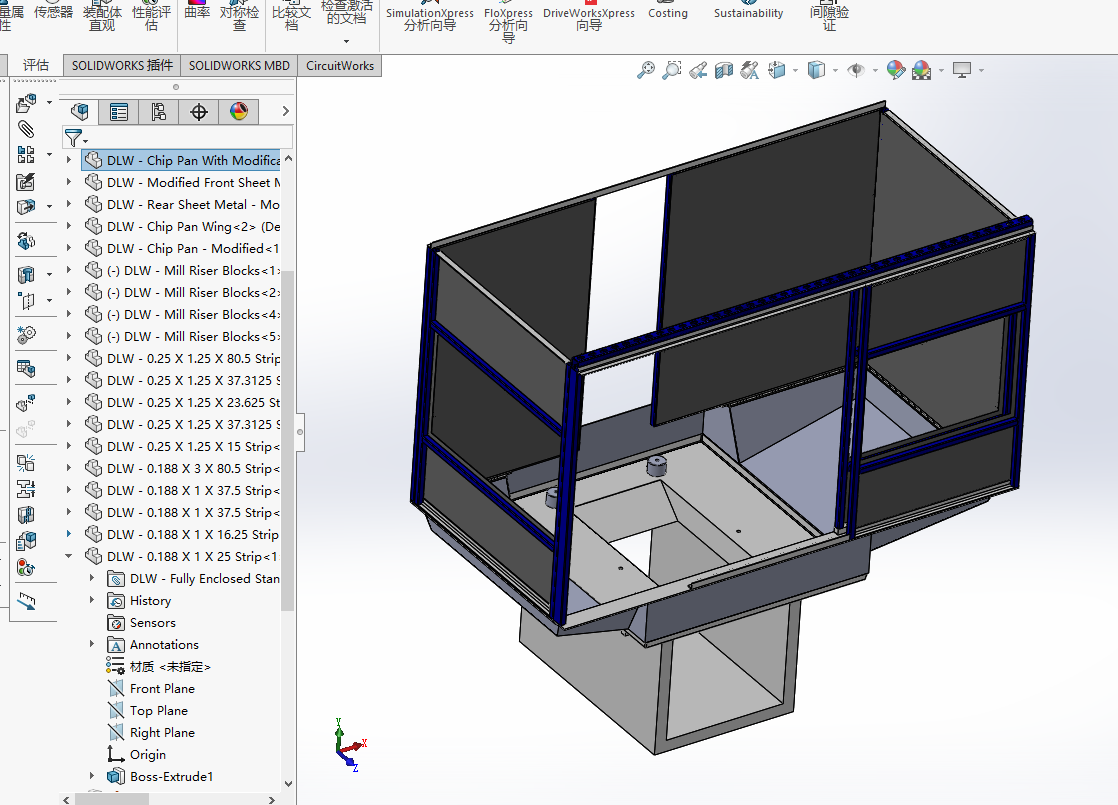This screenshot has width=1118, height=805.
Task: Open the ConfigurationManager panel tab
Action: [x=158, y=112]
